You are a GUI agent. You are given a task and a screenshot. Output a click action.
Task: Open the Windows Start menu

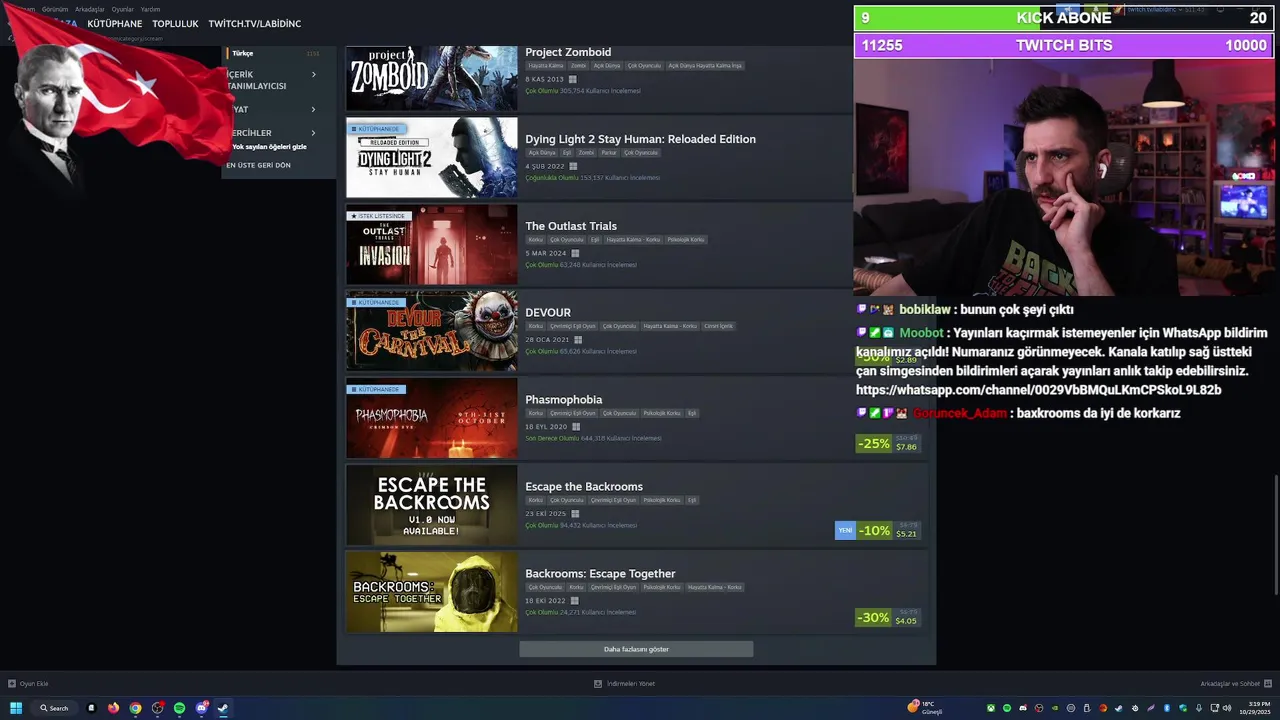[x=16, y=708]
